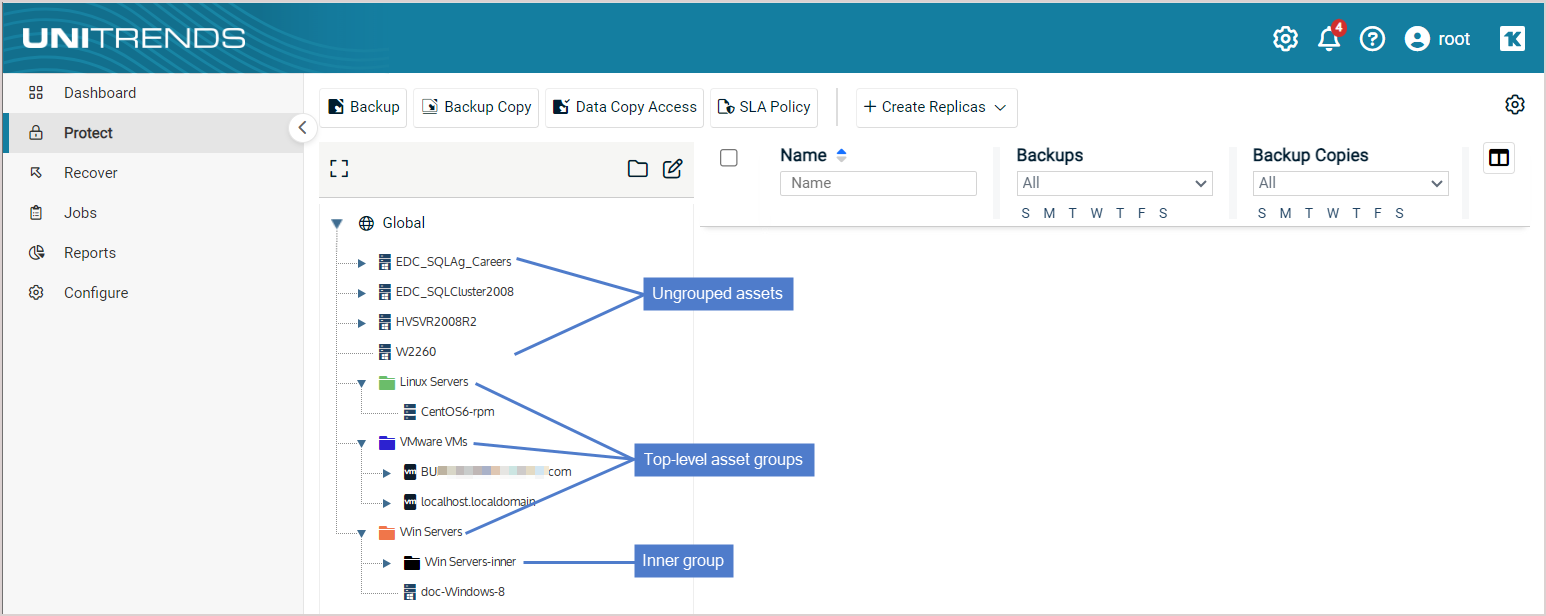Click the edit pencil icon above the asset tree

click(x=673, y=169)
